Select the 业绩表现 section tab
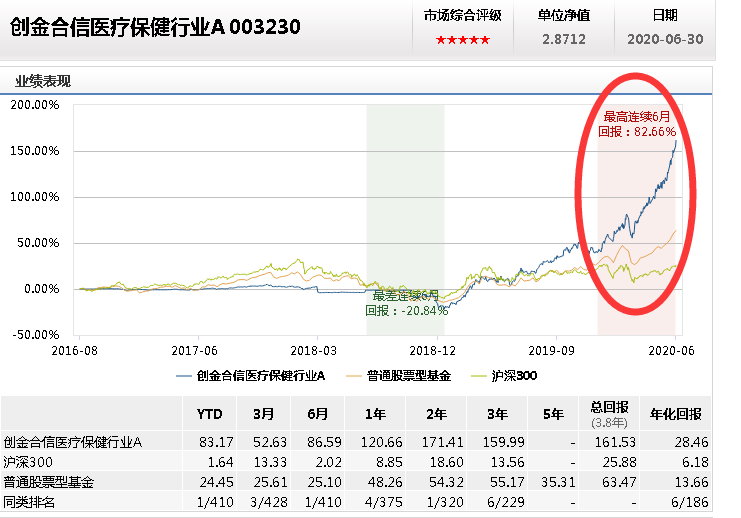The width and height of the screenshot is (741, 518). coord(43,81)
